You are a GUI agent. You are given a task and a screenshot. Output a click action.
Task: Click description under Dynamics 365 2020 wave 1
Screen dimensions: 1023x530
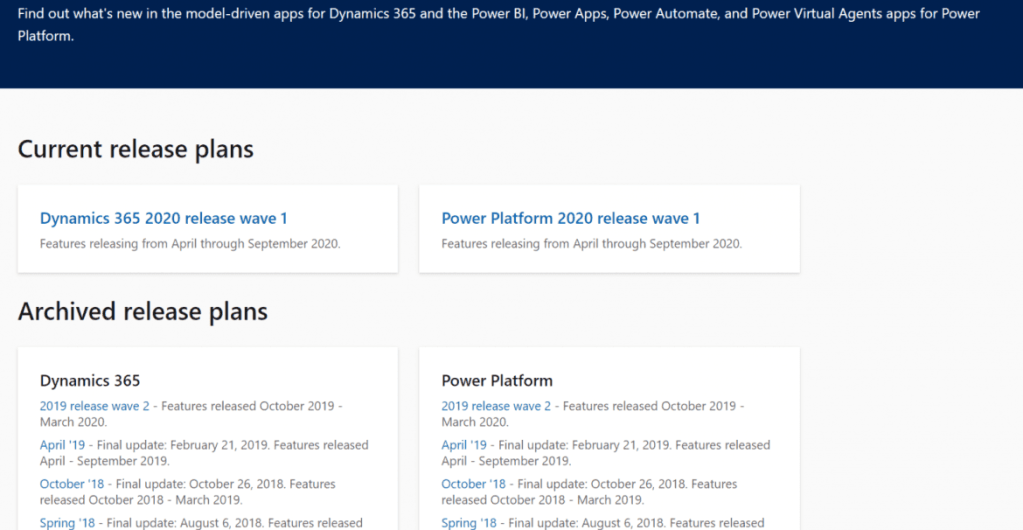coord(190,243)
